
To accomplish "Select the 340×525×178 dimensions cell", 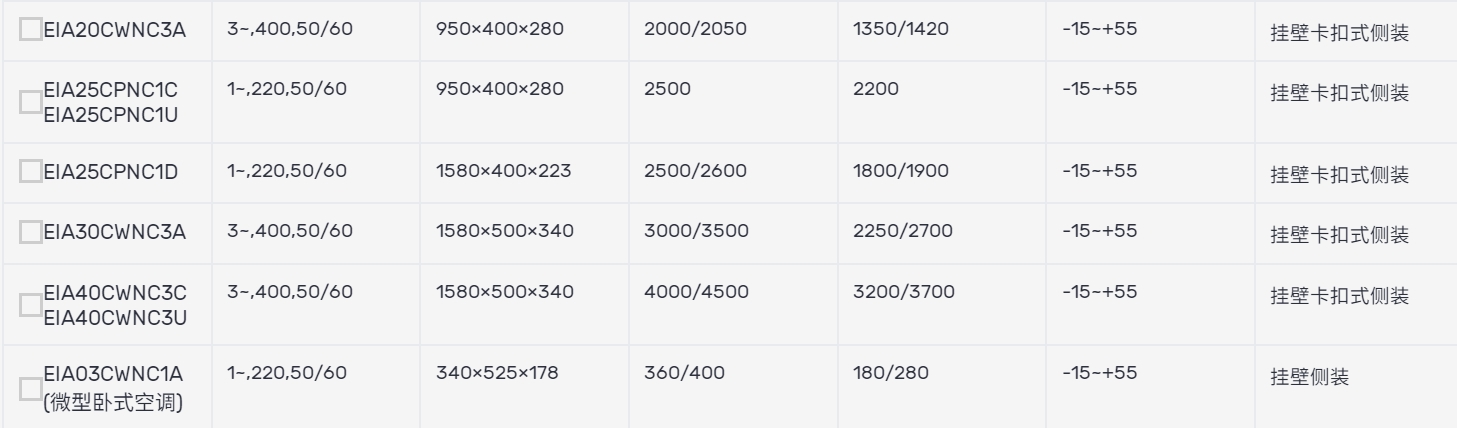I will tap(523, 386).
